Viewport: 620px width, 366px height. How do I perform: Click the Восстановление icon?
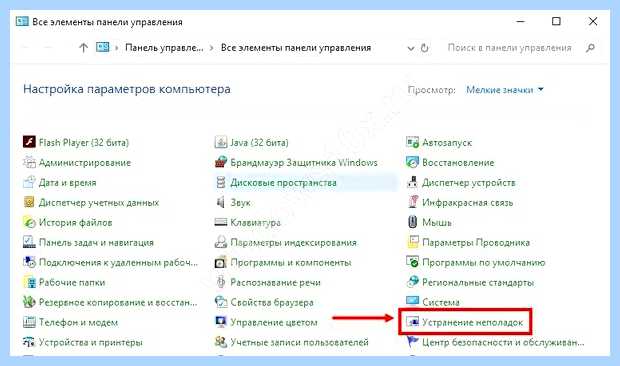412,162
